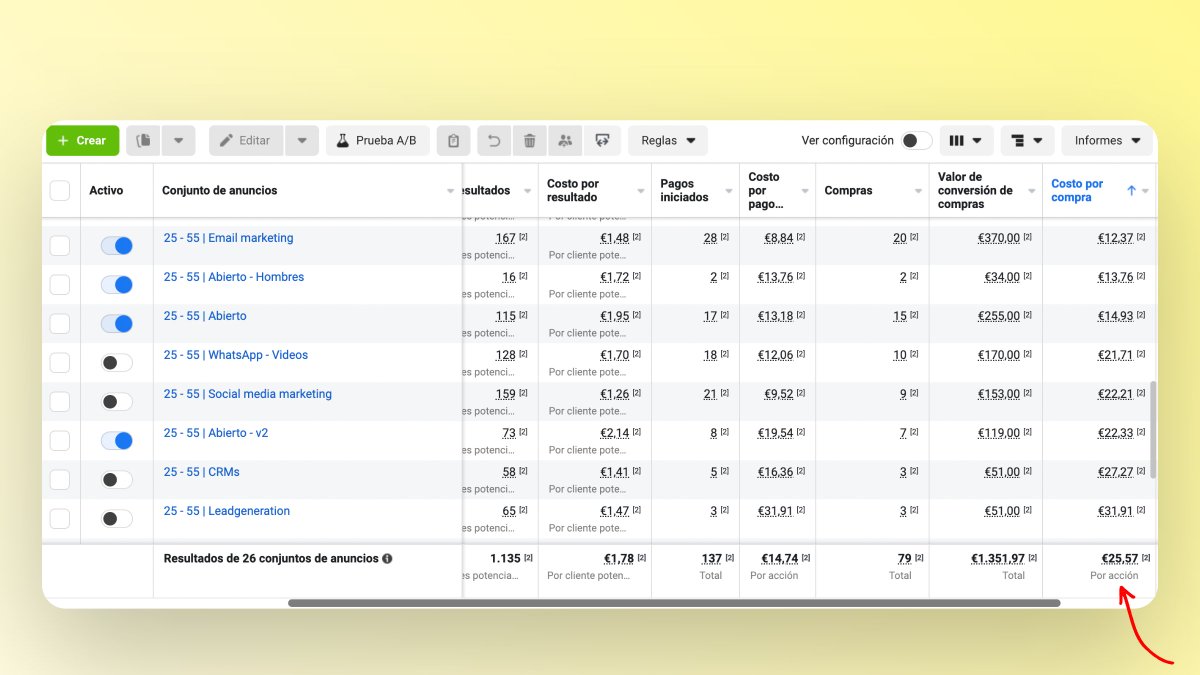Sort by Pagos iniciados column header
Viewport: 1200px width, 675px height.
(x=685, y=190)
